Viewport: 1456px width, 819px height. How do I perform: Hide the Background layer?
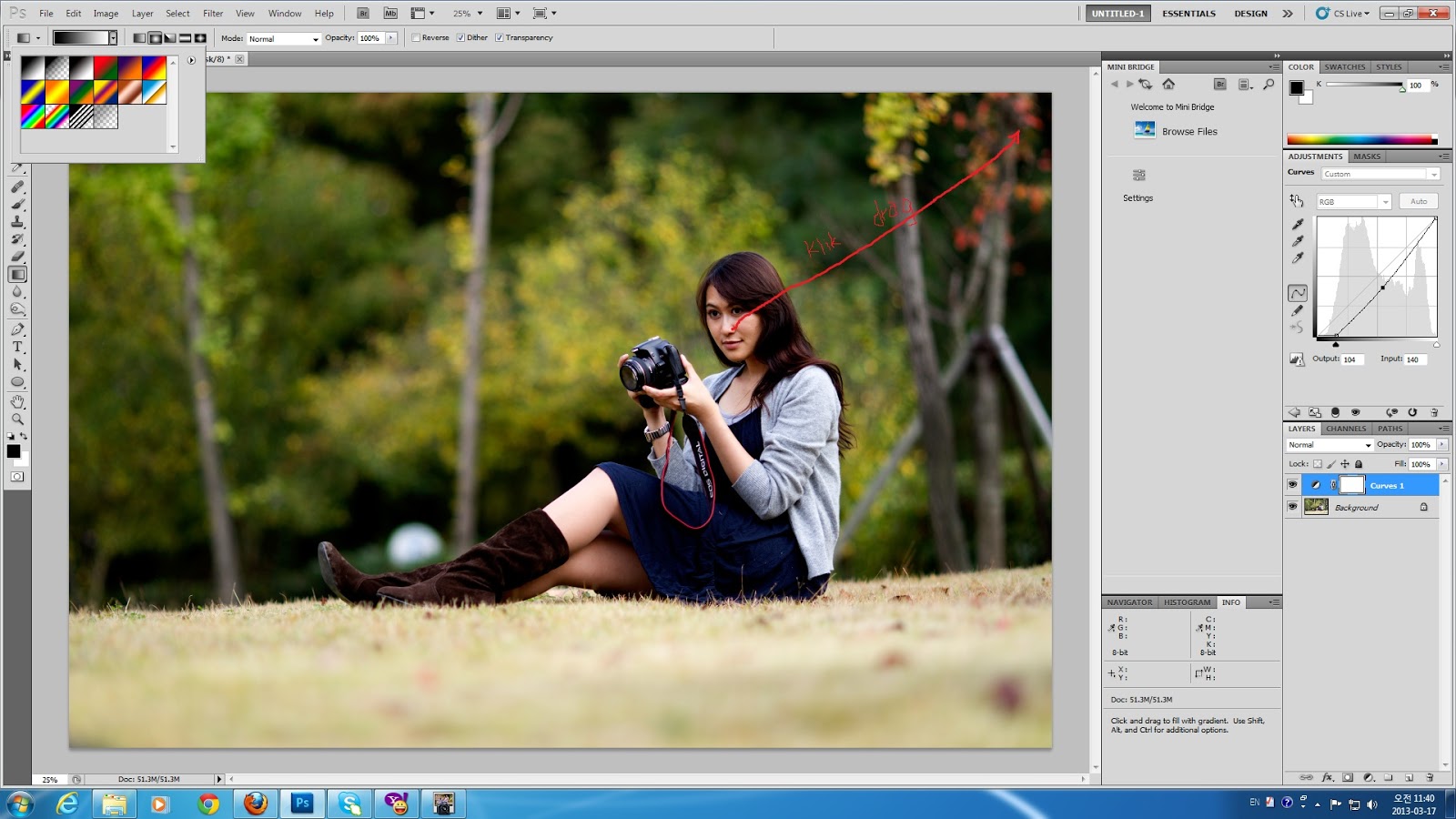pyautogui.click(x=1293, y=507)
